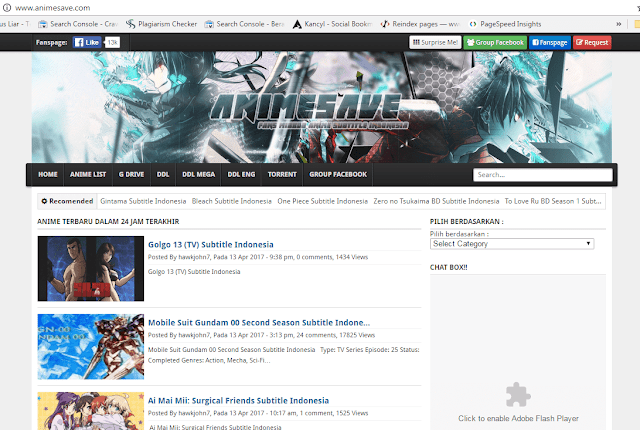640x430 pixels.
Task: Open Bleach Subtitle Indonesia link
Action: pyautogui.click(x=231, y=201)
